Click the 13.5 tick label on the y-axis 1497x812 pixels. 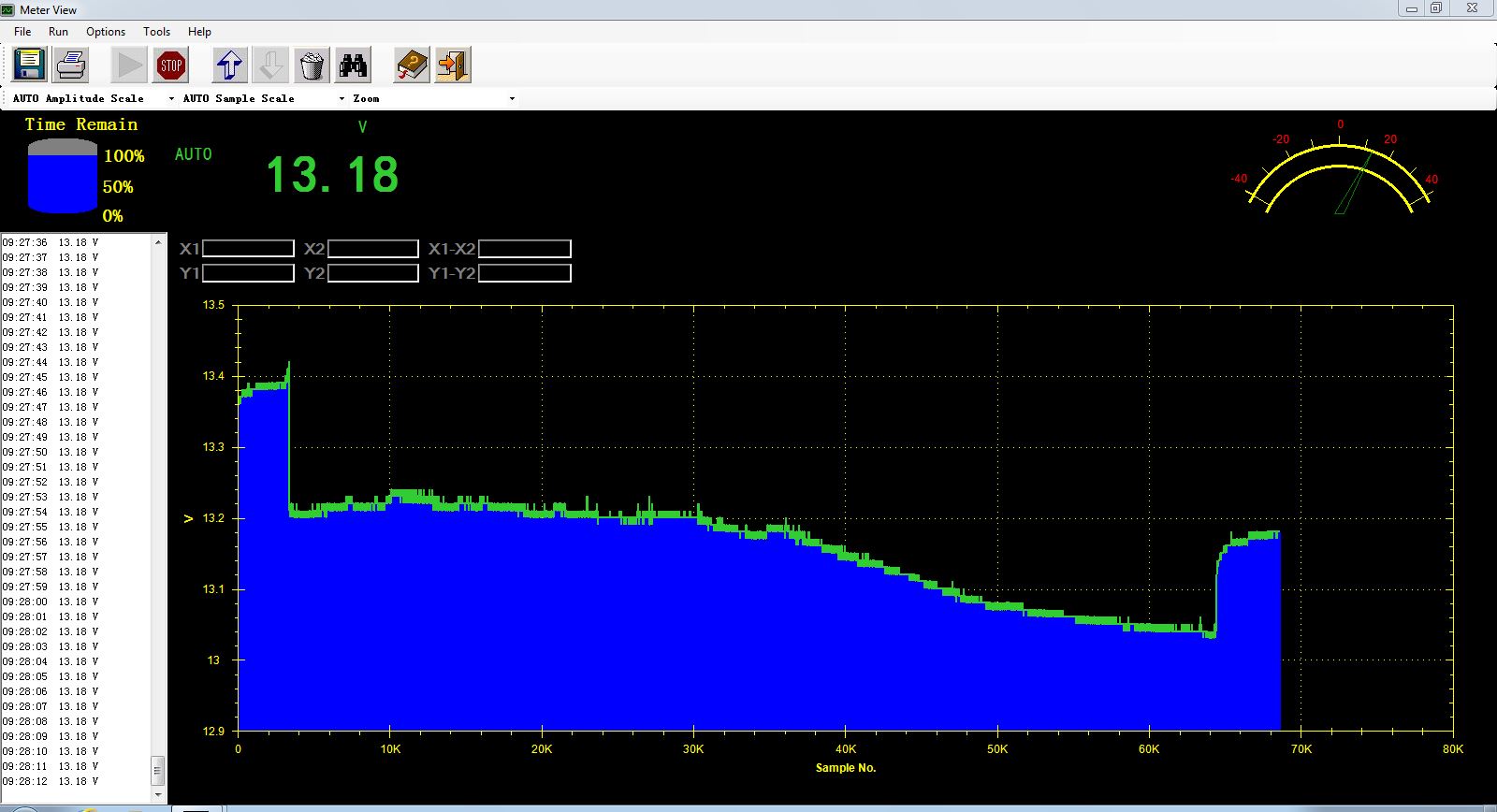(213, 305)
